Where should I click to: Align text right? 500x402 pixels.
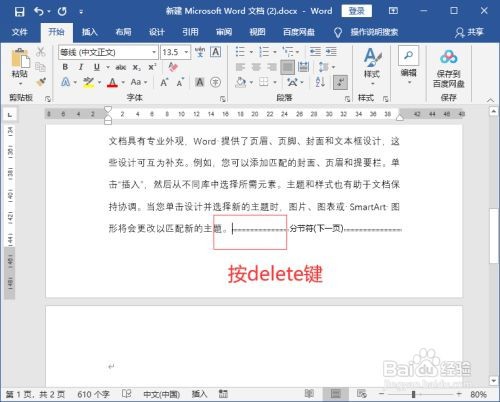(272, 67)
